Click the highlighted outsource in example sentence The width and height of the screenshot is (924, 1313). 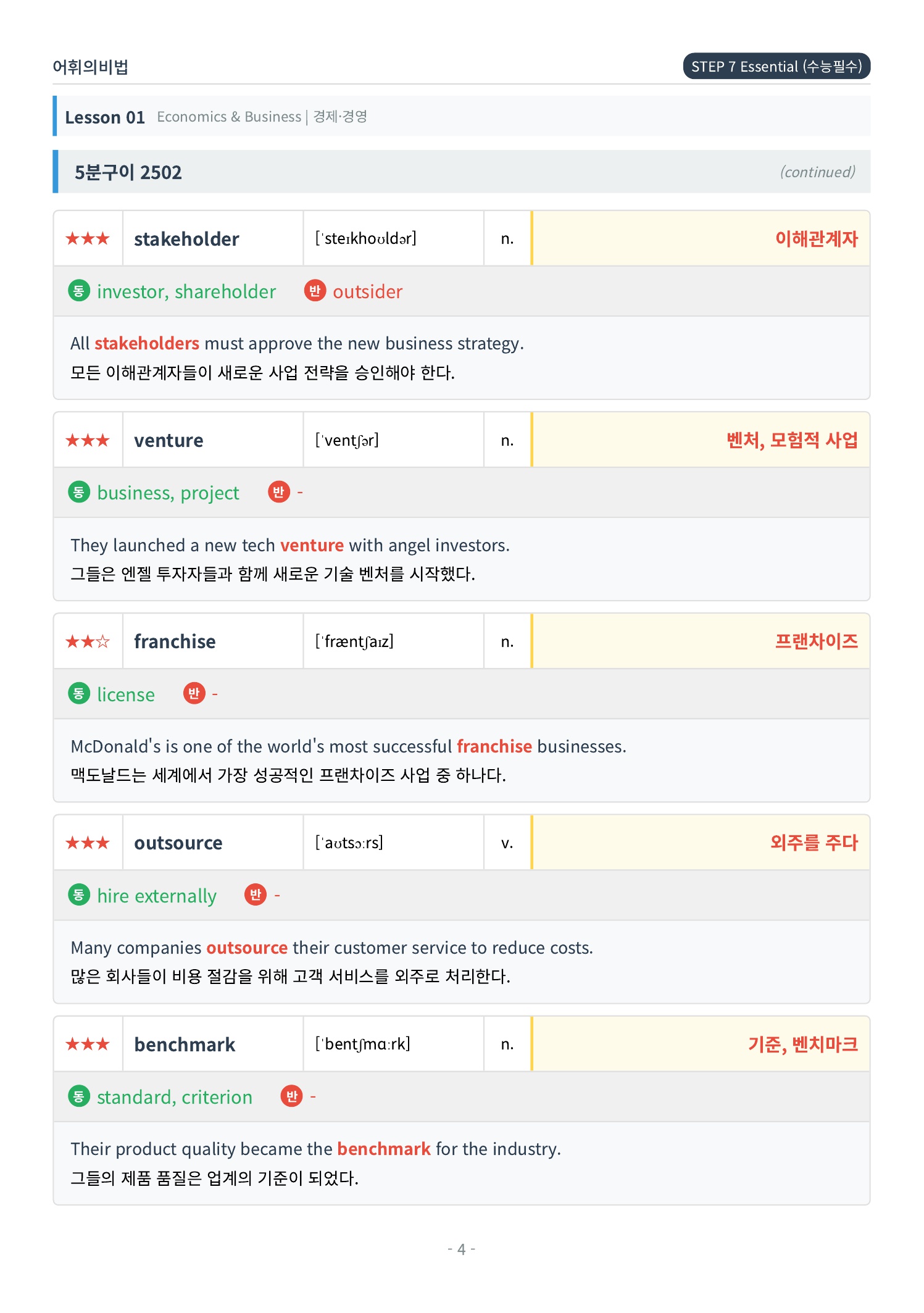click(247, 948)
